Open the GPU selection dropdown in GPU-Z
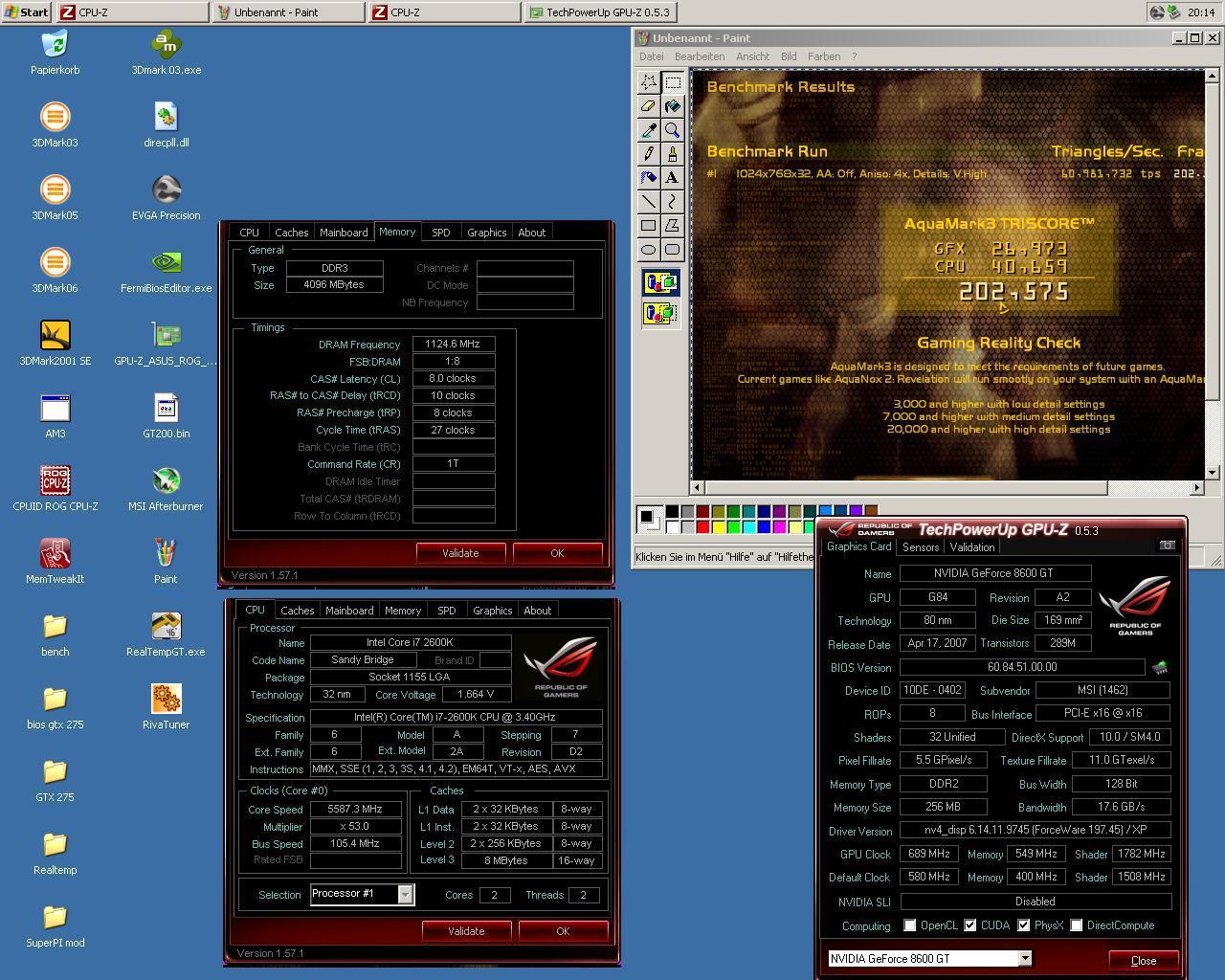This screenshot has height=980, width=1225. pyautogui.click(x=1025, y=958)
